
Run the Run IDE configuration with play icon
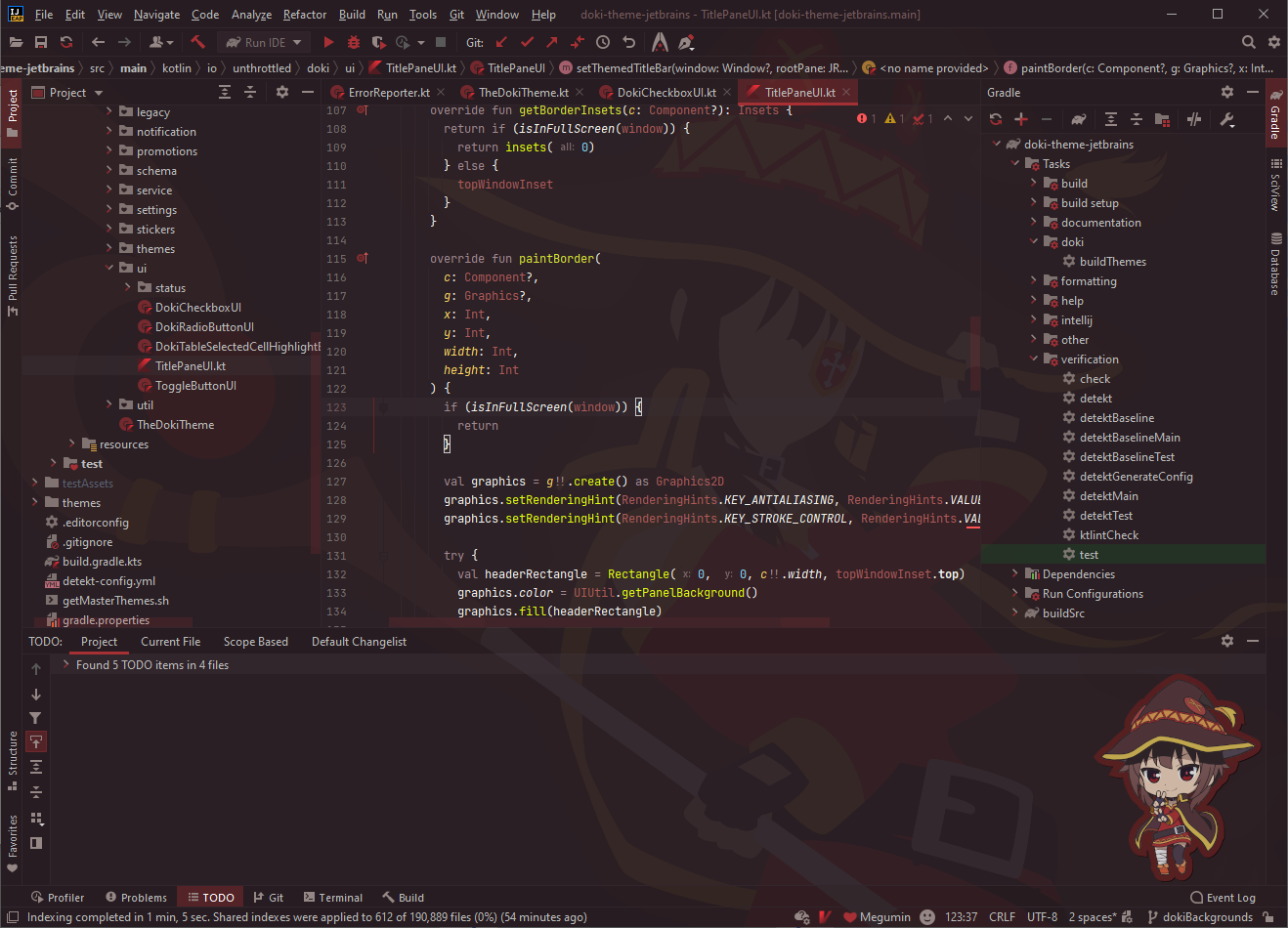328,42
